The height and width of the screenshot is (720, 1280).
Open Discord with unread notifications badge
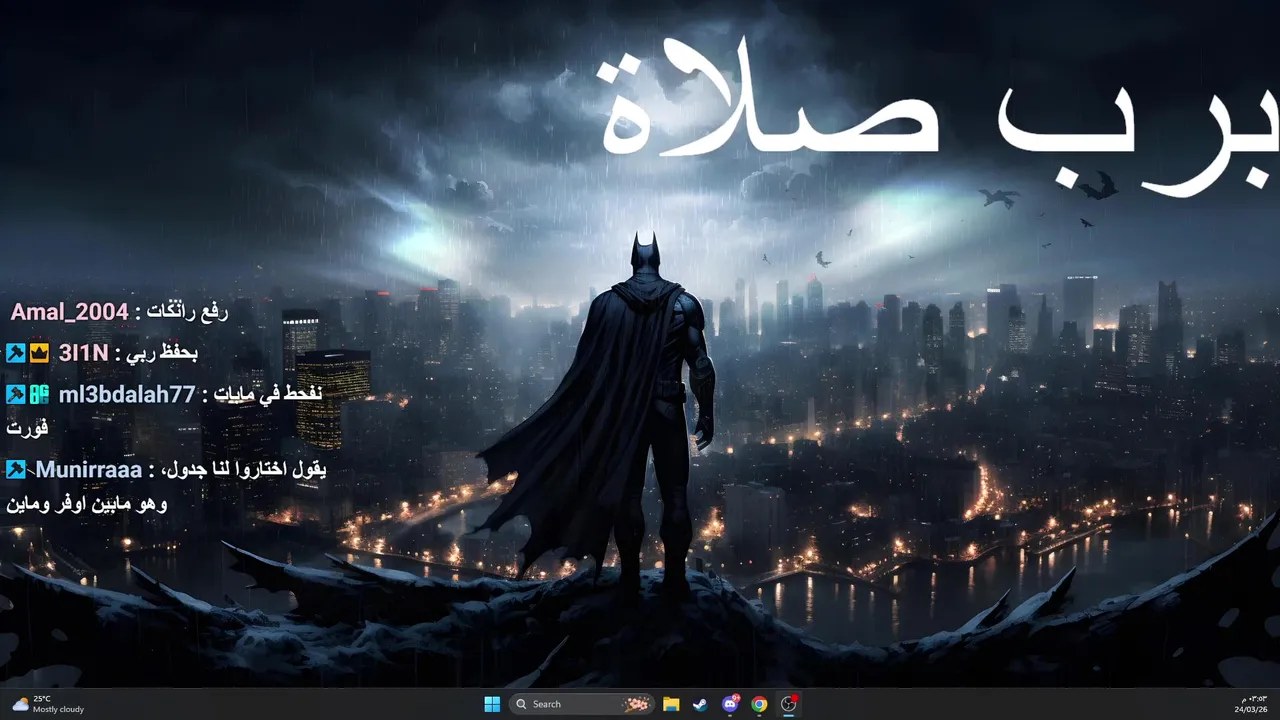pos(730,704)
